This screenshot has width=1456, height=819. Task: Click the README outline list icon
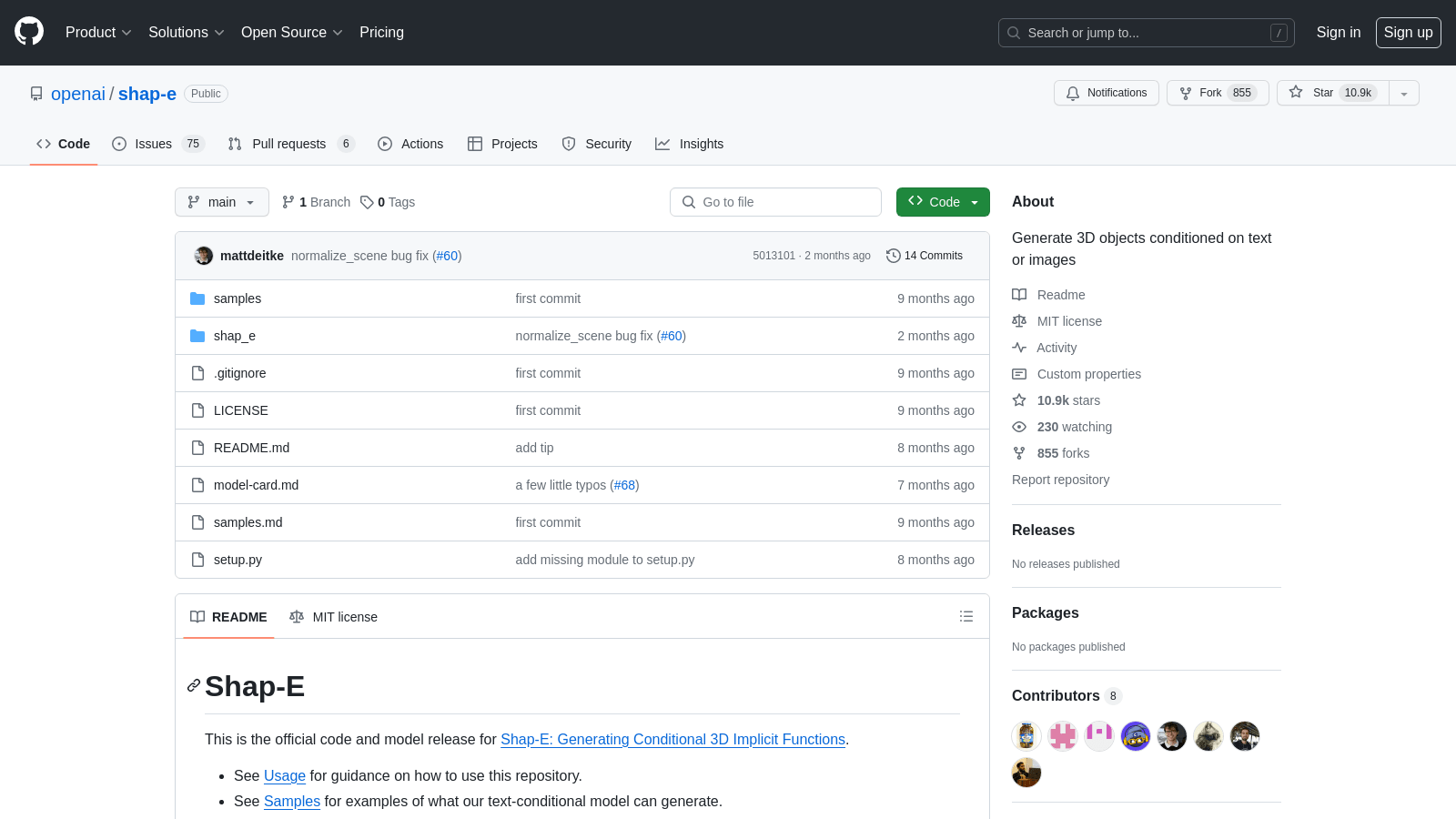click(966, 616)
